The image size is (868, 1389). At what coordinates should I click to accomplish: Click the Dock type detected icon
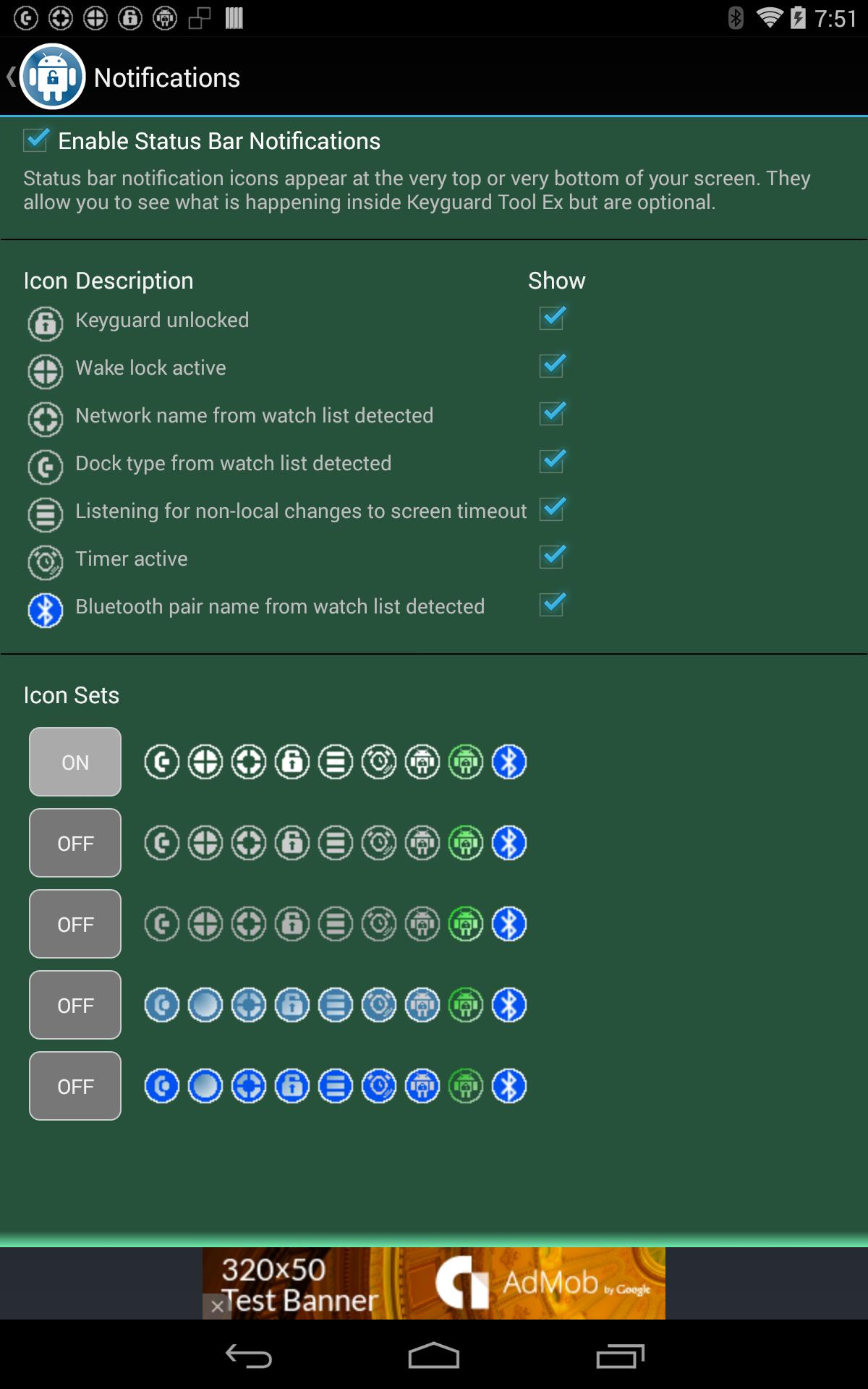[x=45, y=467]
